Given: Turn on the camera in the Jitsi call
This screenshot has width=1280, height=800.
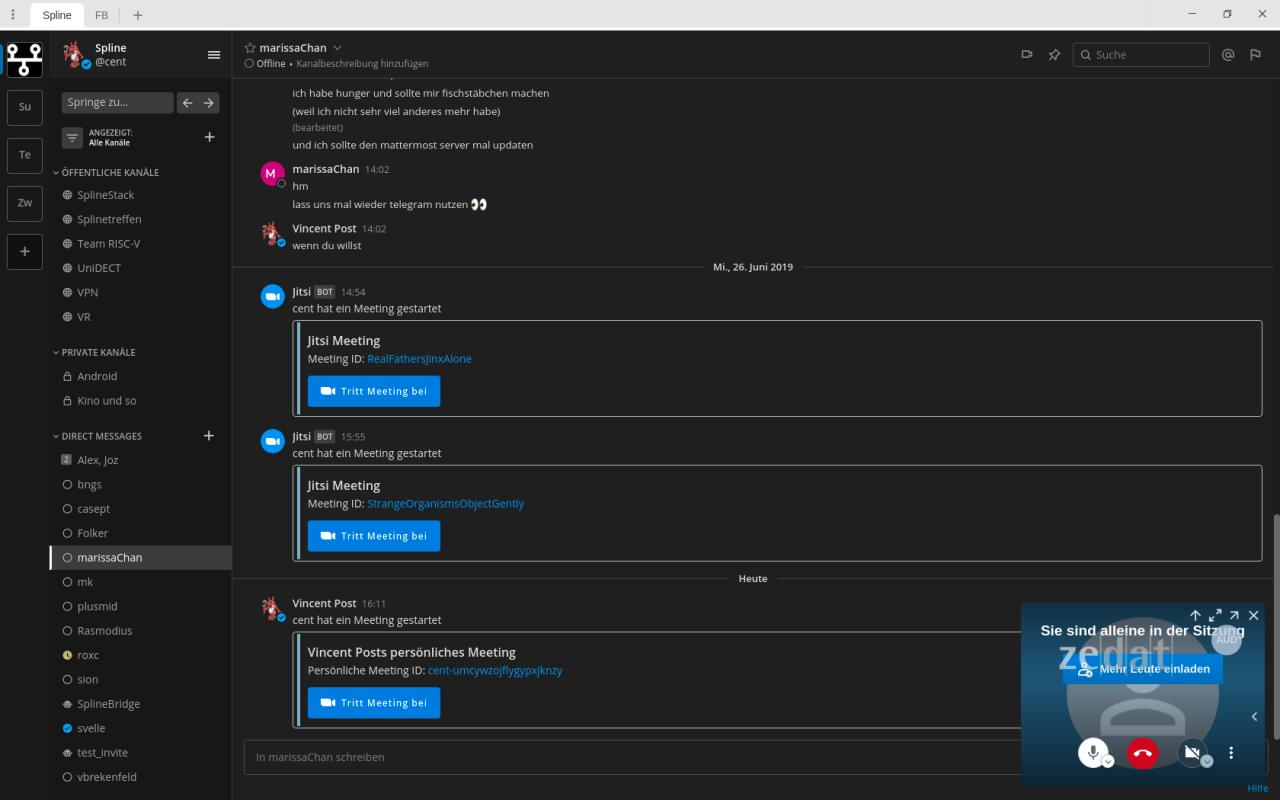Looking at the screenshot, I should [x=1190, y=752].
